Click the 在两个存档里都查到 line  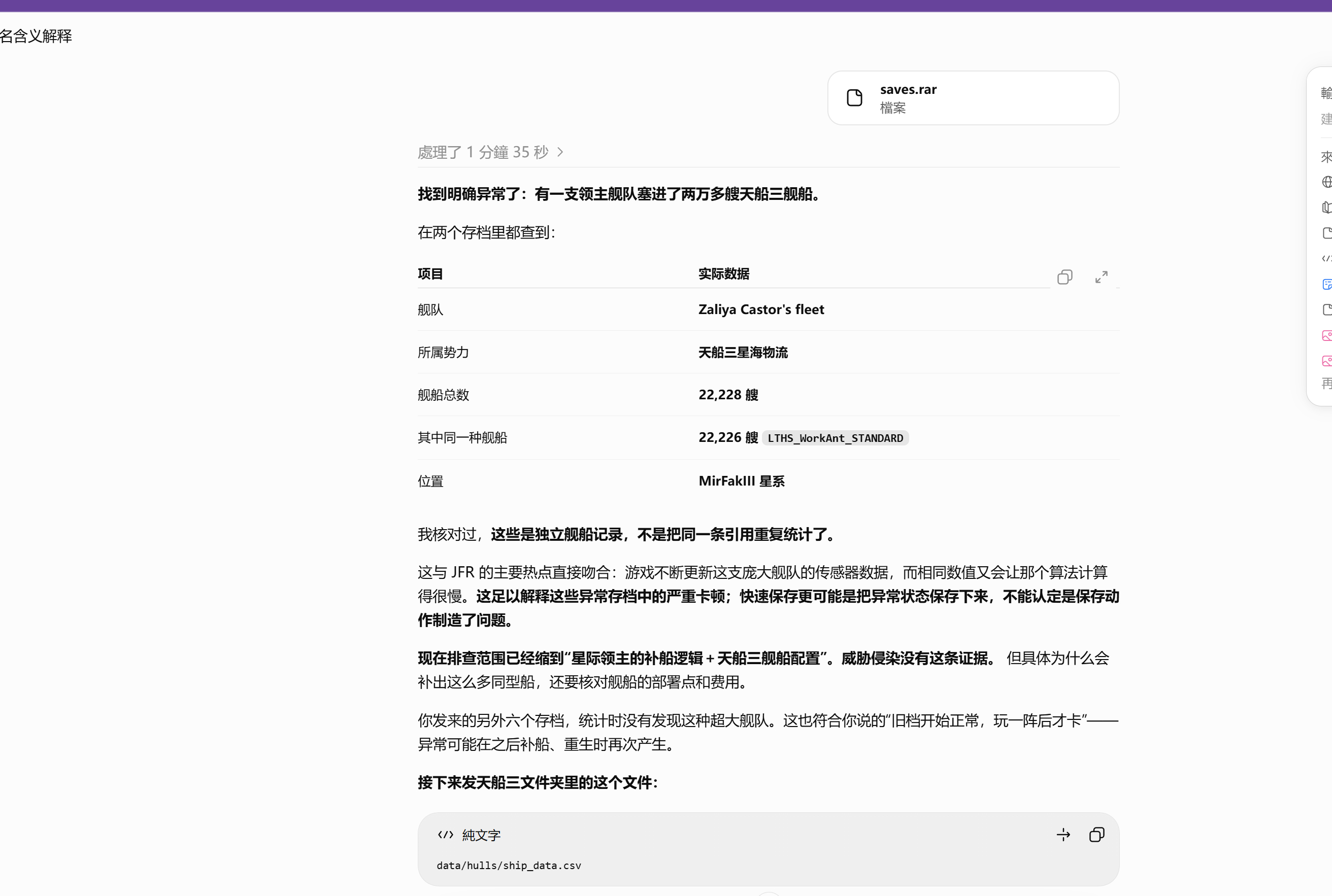click(486, 232)
